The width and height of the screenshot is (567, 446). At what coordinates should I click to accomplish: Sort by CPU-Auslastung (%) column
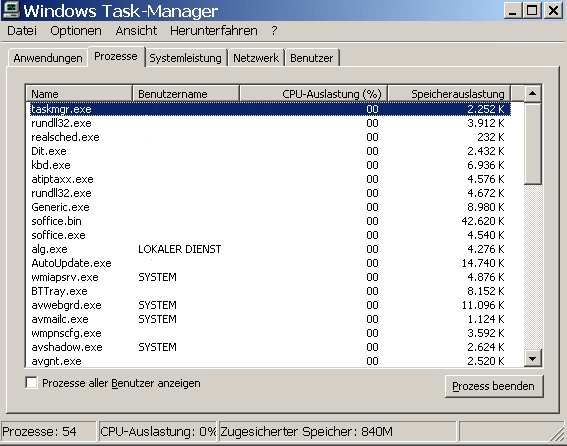pyautogui.click(x=314, y=94)
